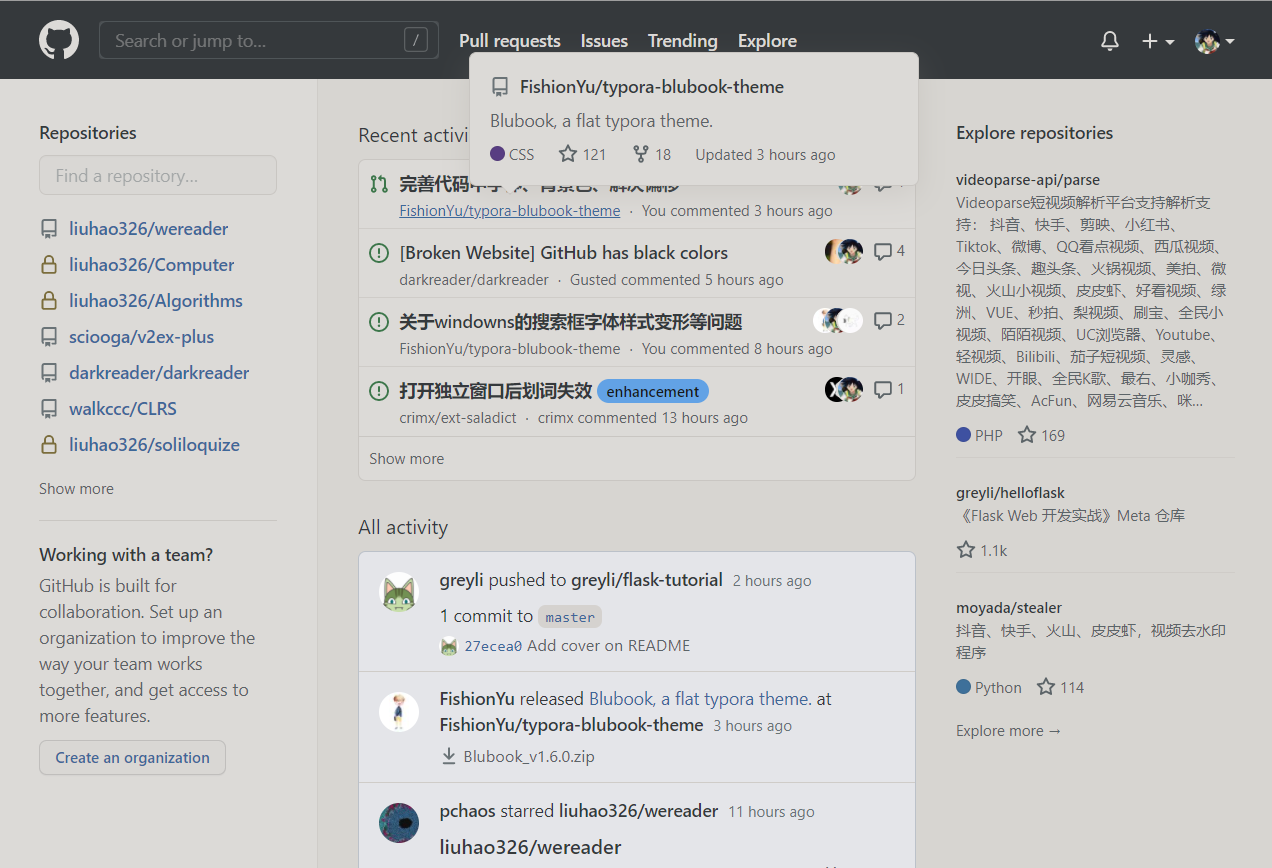Open the notifications bell
Viewport: 1272px width, 868px height.
tap(1109, 40)
